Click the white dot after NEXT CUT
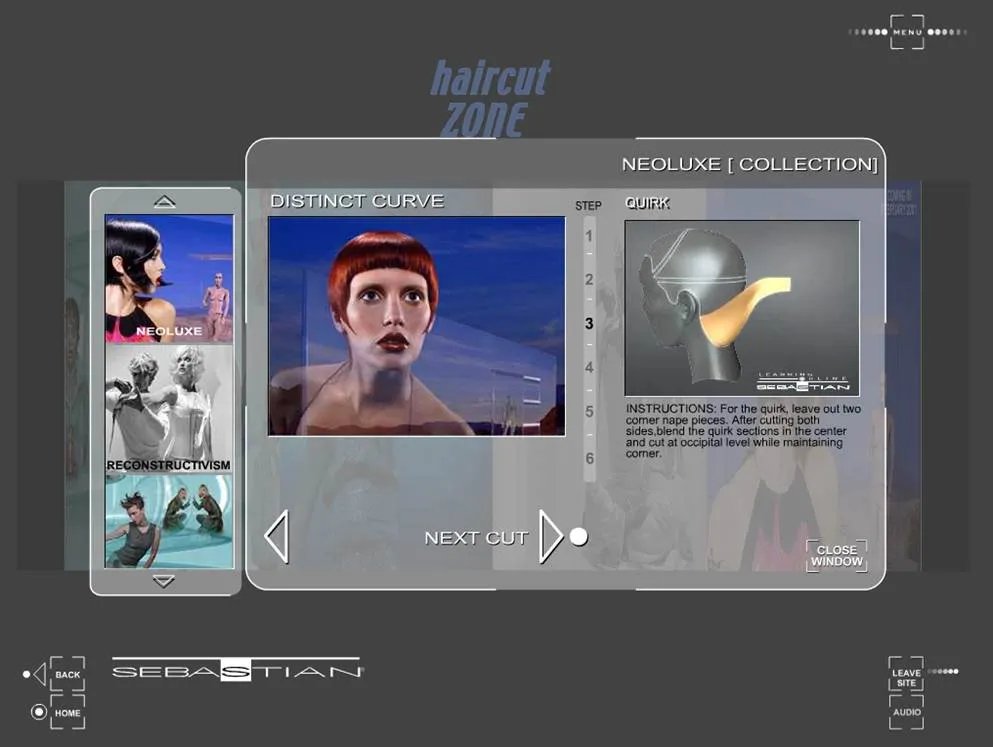 pos(577,536)
